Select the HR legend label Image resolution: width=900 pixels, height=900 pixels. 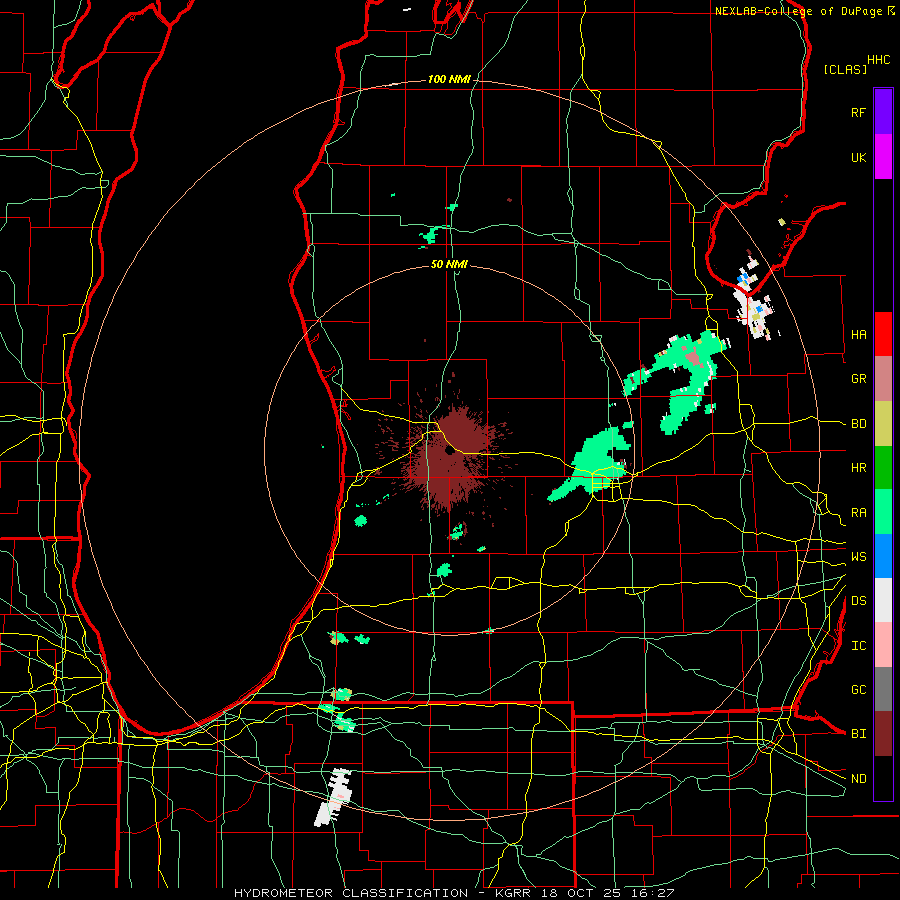click(x=858, y=468)
